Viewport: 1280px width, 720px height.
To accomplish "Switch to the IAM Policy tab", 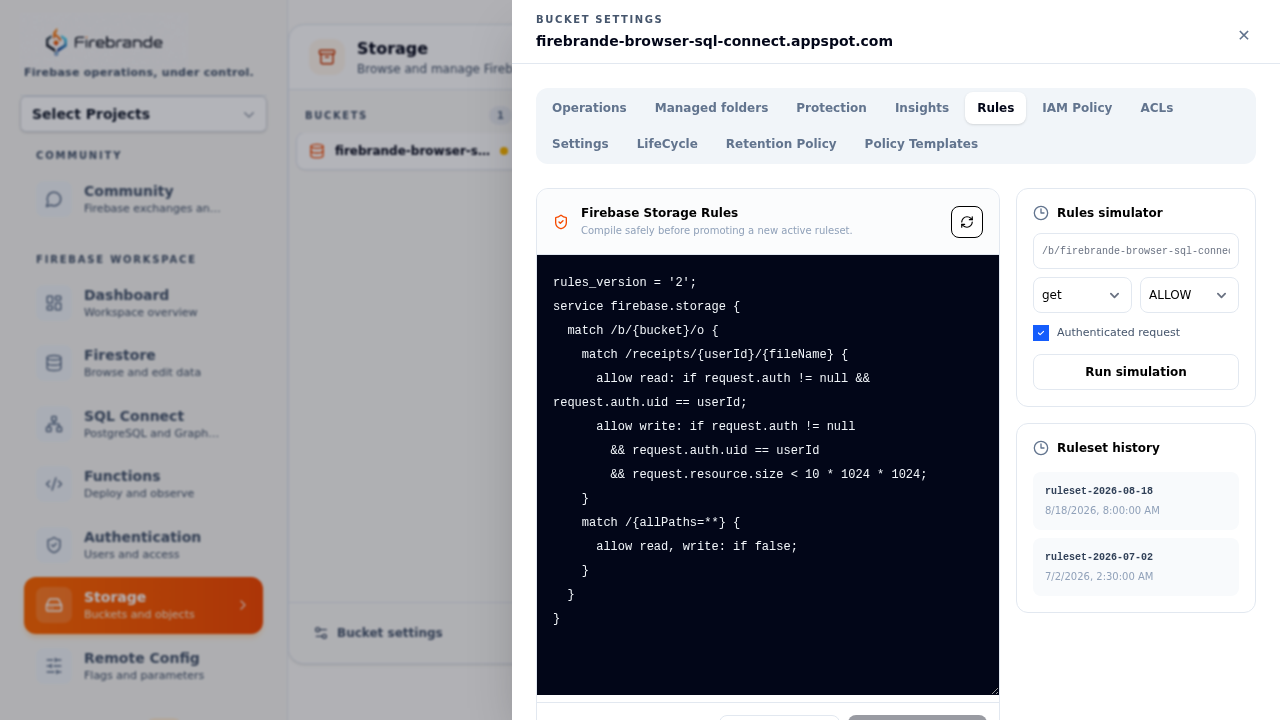I will pyautogui.click(x=1077, y=108).
